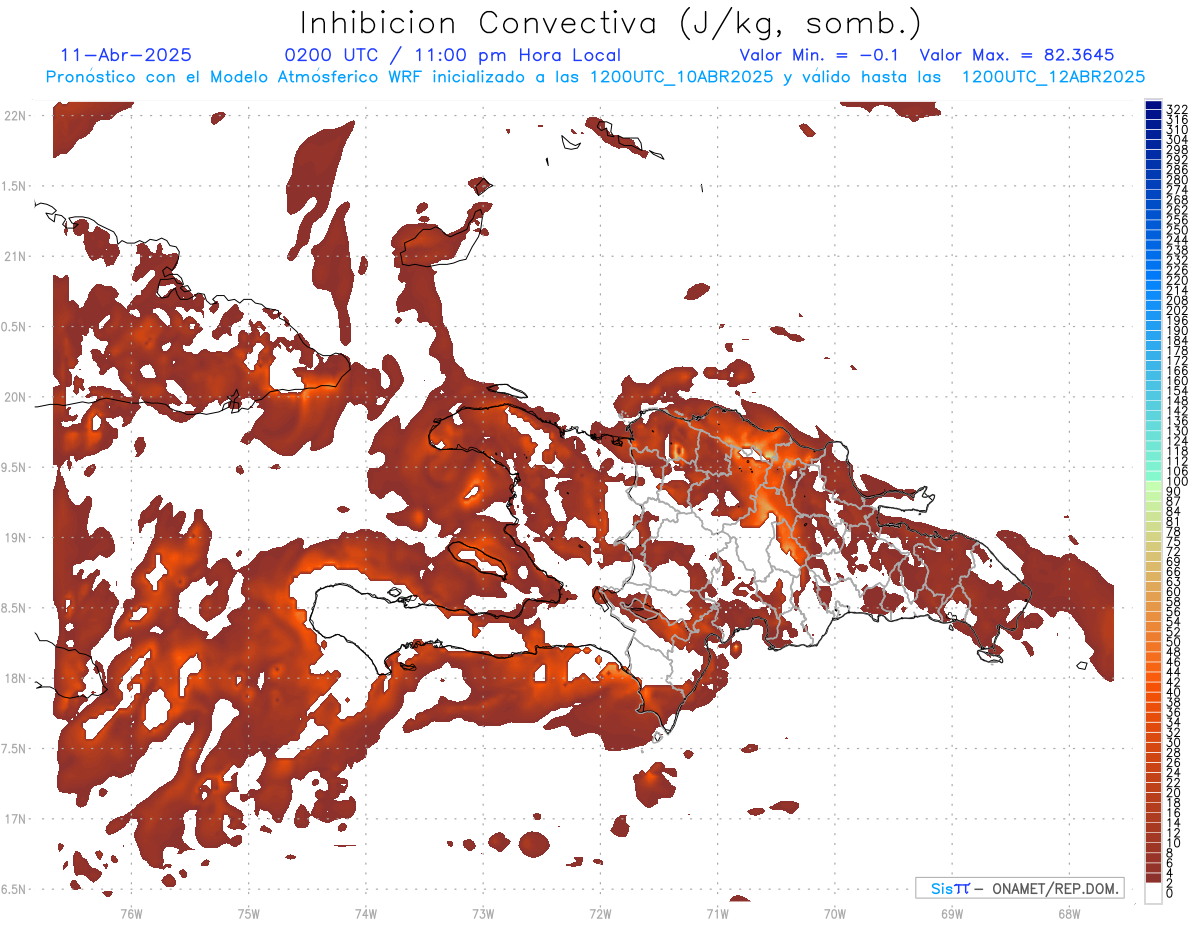The height and width of the screenshot is (927, 1200).
Task: Click the '73W' longitude label
Action: click(483, 913)
